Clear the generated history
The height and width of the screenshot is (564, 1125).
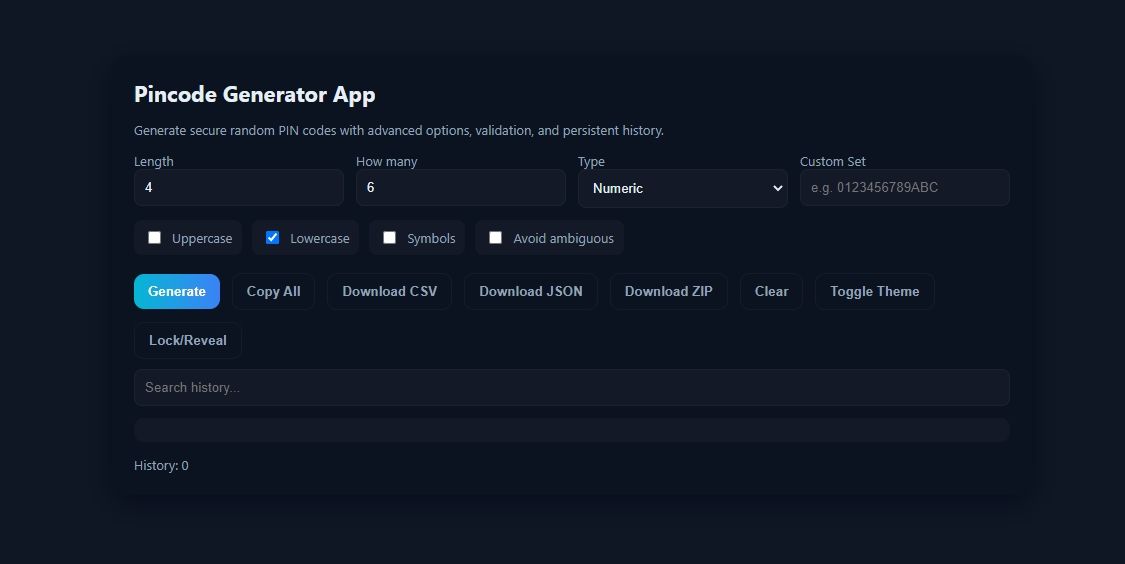click(x=771, y=291)
